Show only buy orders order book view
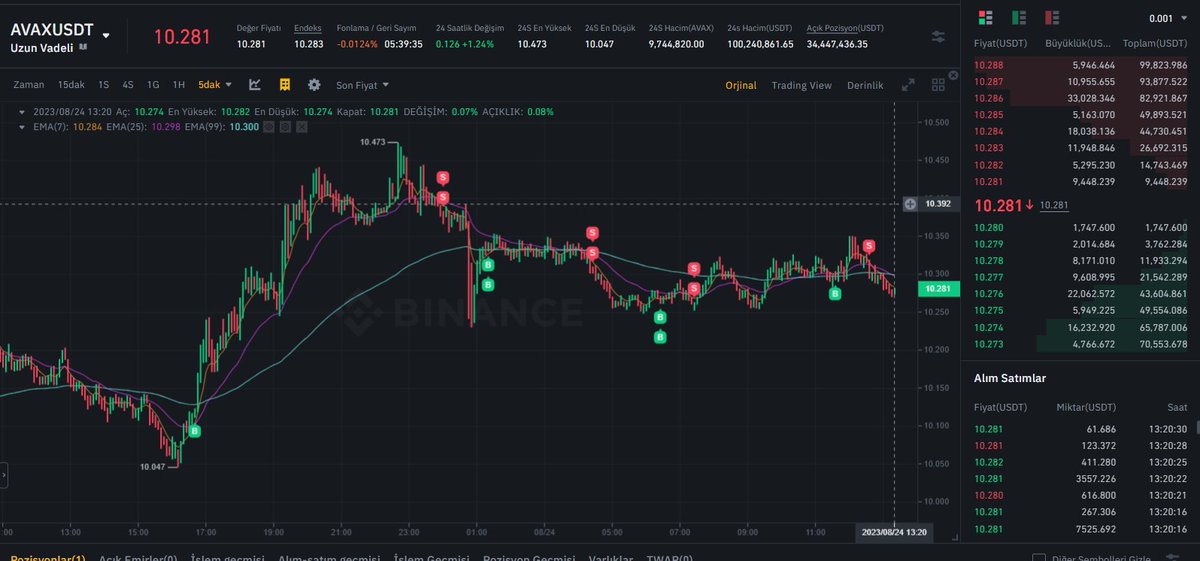The height and width of the screenshot is (561, 1200). 1018,18
